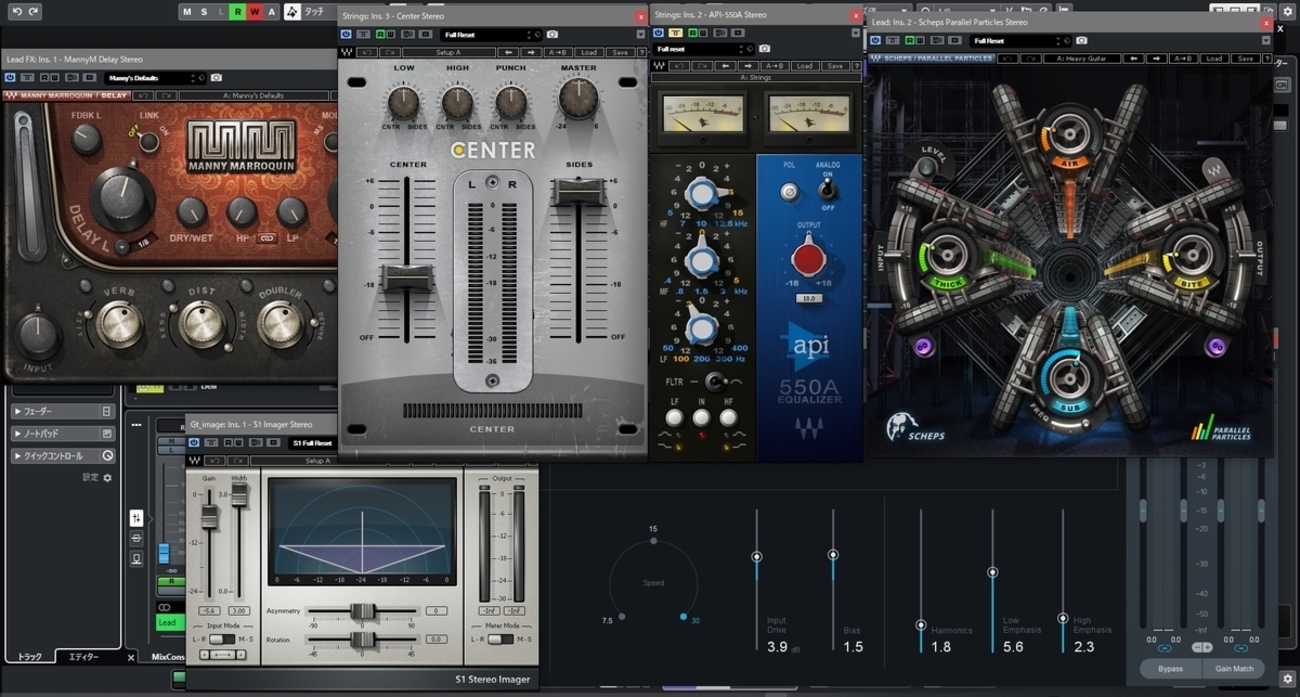
Task: Open the help question mark in API-550A
Action: 856,66
